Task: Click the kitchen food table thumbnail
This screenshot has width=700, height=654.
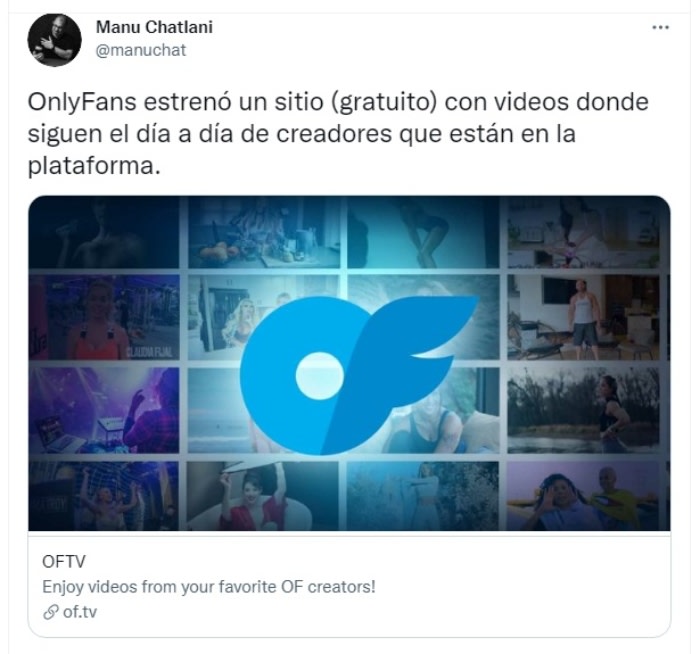Action: pos(264,232)
